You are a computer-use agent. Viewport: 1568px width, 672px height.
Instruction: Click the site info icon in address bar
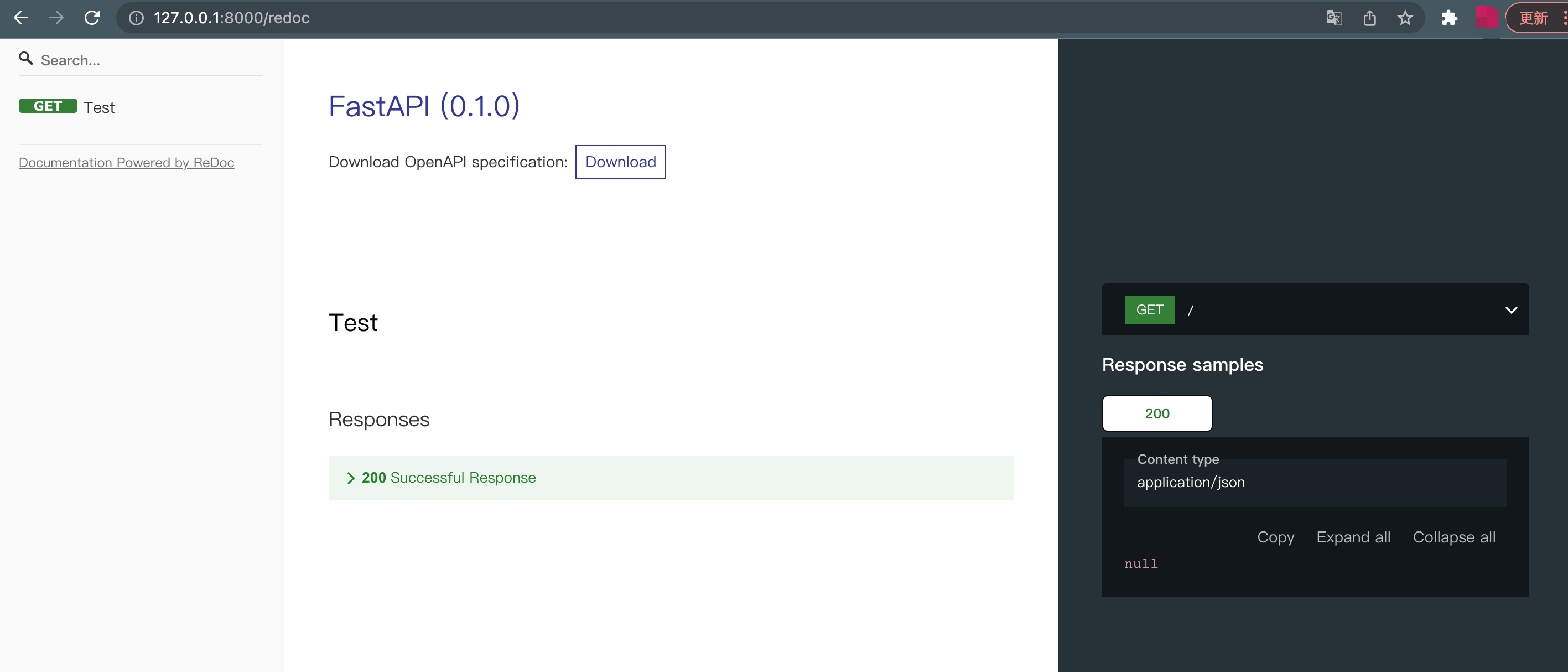coord(136,18)
